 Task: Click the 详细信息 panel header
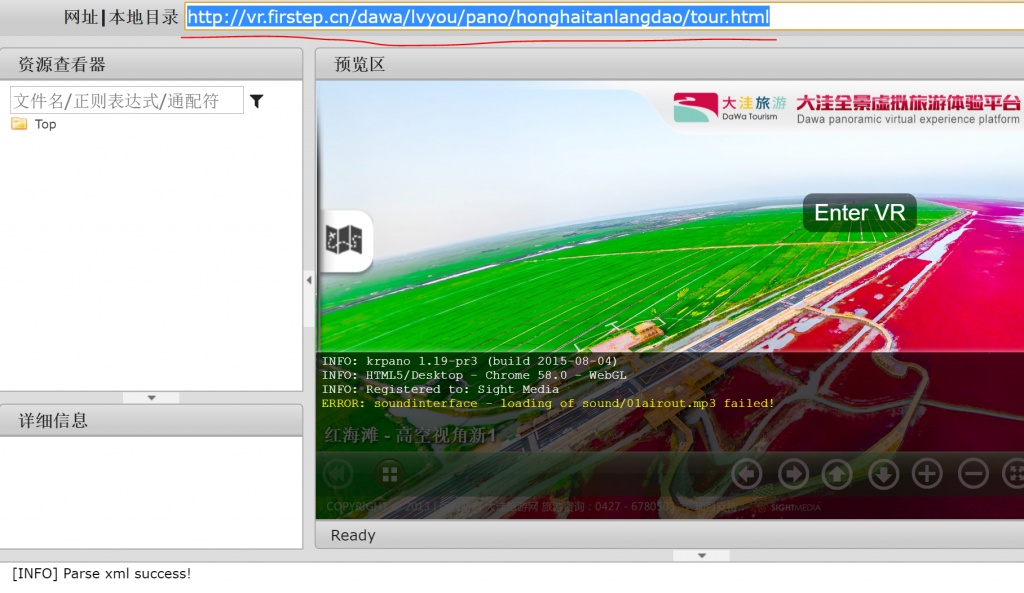tap(151, 421)
